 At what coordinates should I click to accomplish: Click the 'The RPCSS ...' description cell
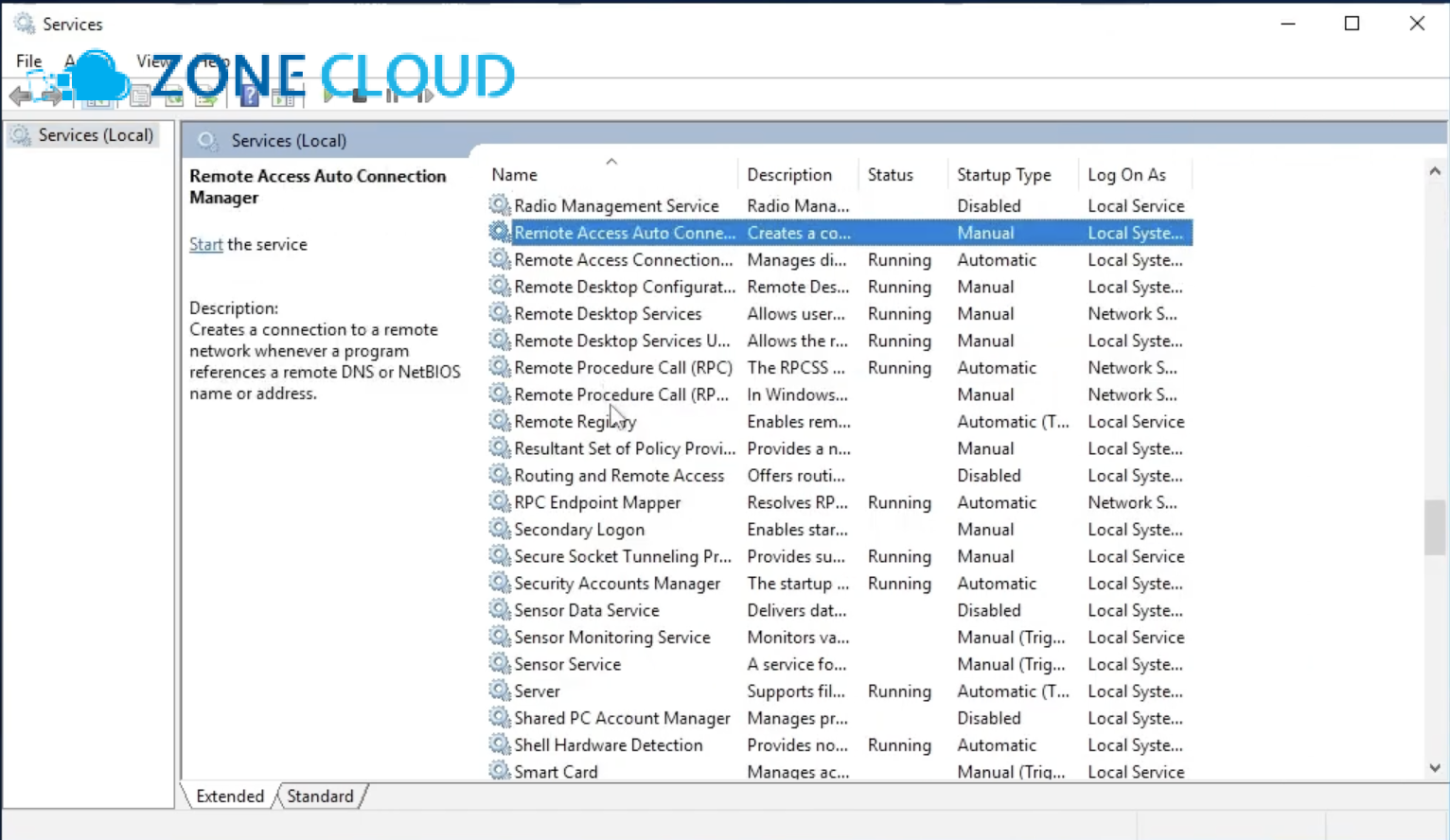(x=796, y=367)
